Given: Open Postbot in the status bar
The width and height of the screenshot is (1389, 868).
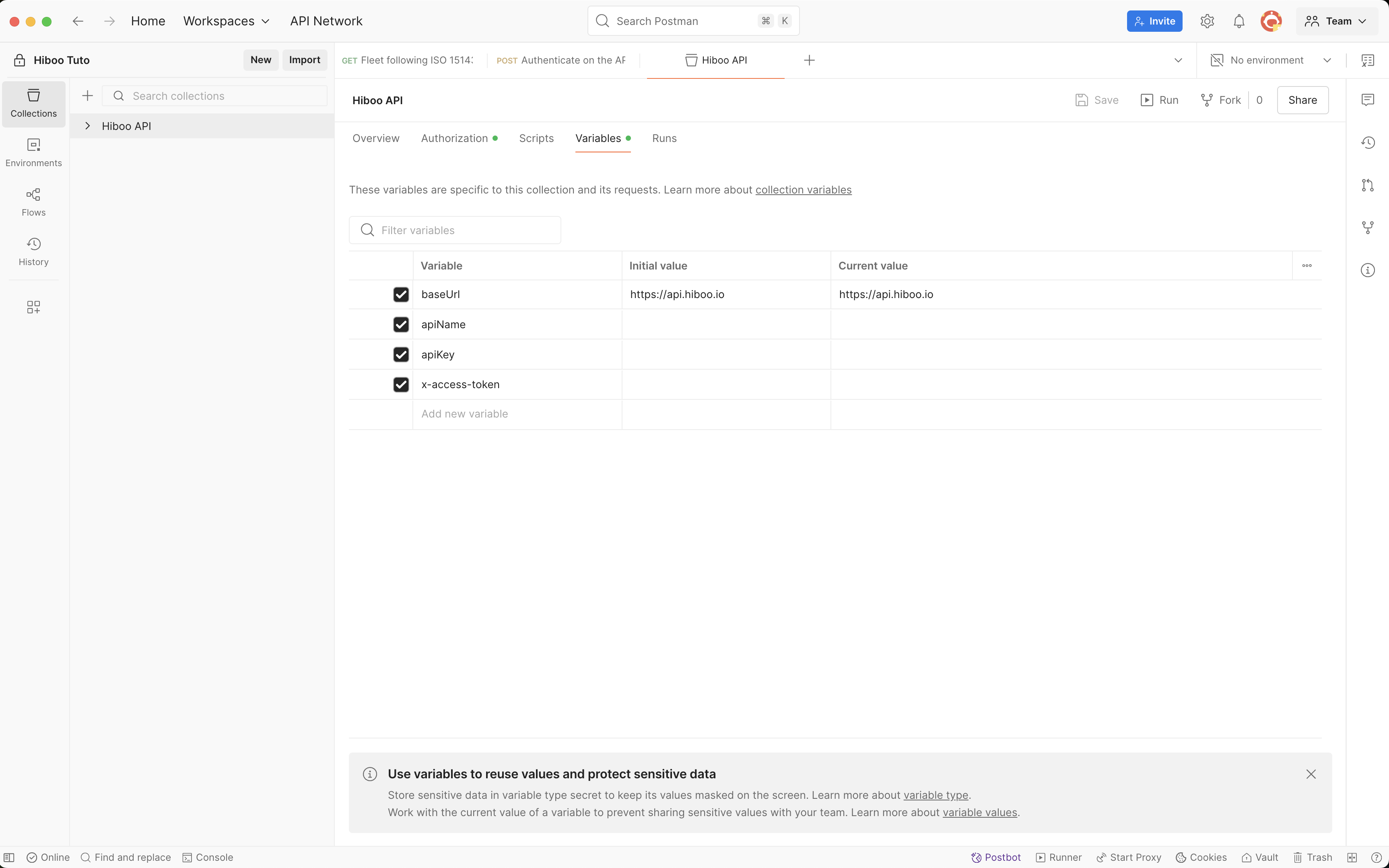Looking at the screenshot, I should pyautogui.click(x=995, y=857).
